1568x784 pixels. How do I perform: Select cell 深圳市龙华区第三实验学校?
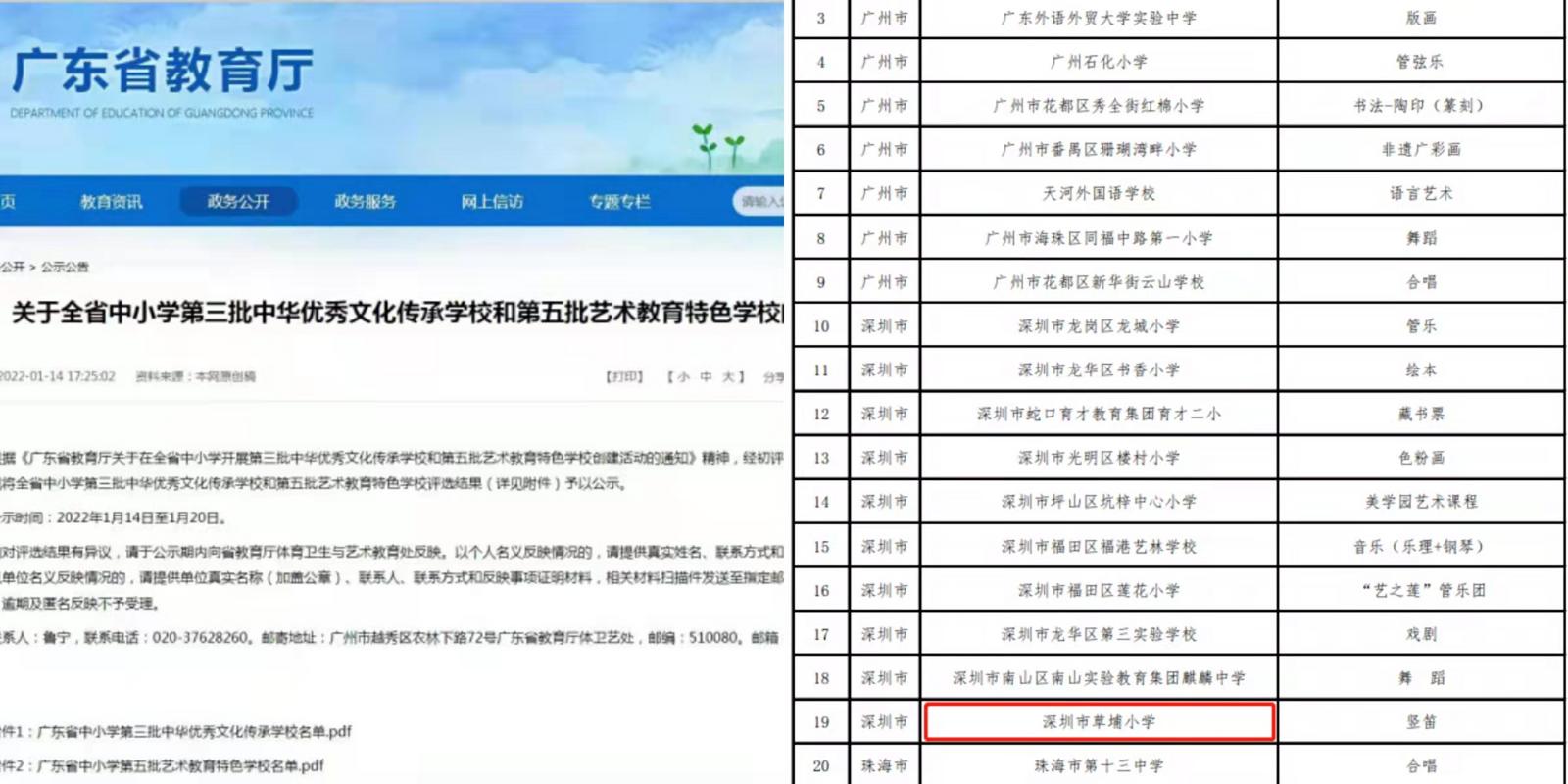[x=1099, y=635]
